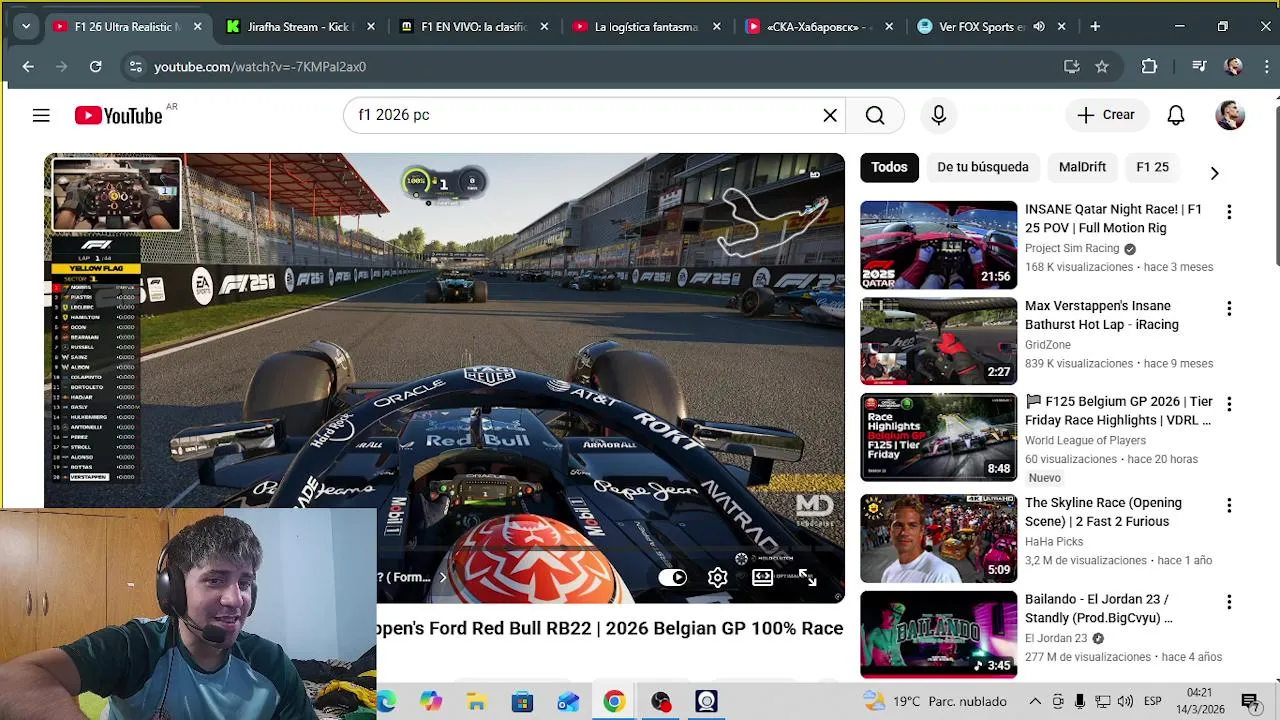
Task: Open Bailando El Jordan 23 thumbnail
Action: coord(938,634)
